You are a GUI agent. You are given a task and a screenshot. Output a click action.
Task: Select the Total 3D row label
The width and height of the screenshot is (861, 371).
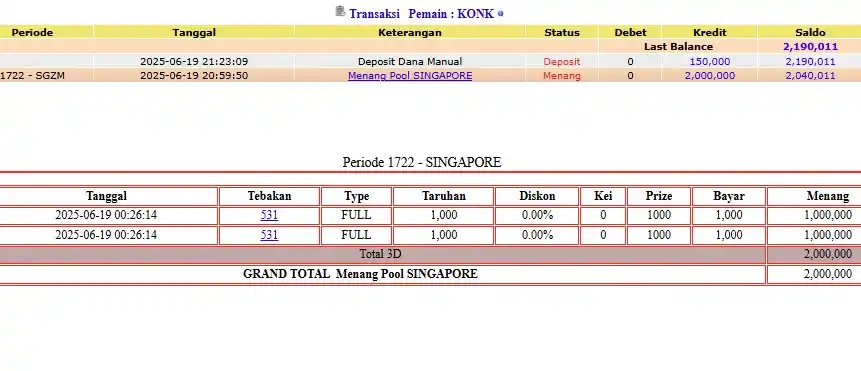pyautogui.click(x=380, y=255)
